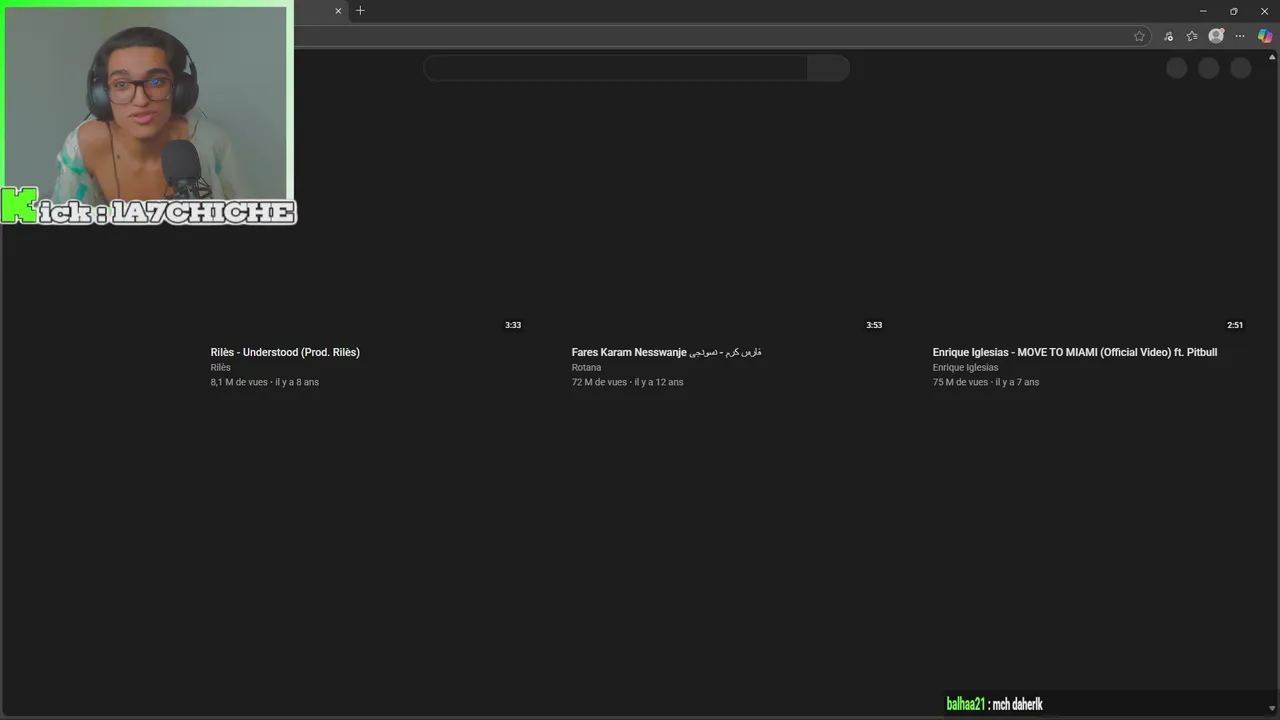The height and width of the screenshot is (720, 1280).
Task: Go to Enrique Iglesias channel link
Action: coord(965,367)
